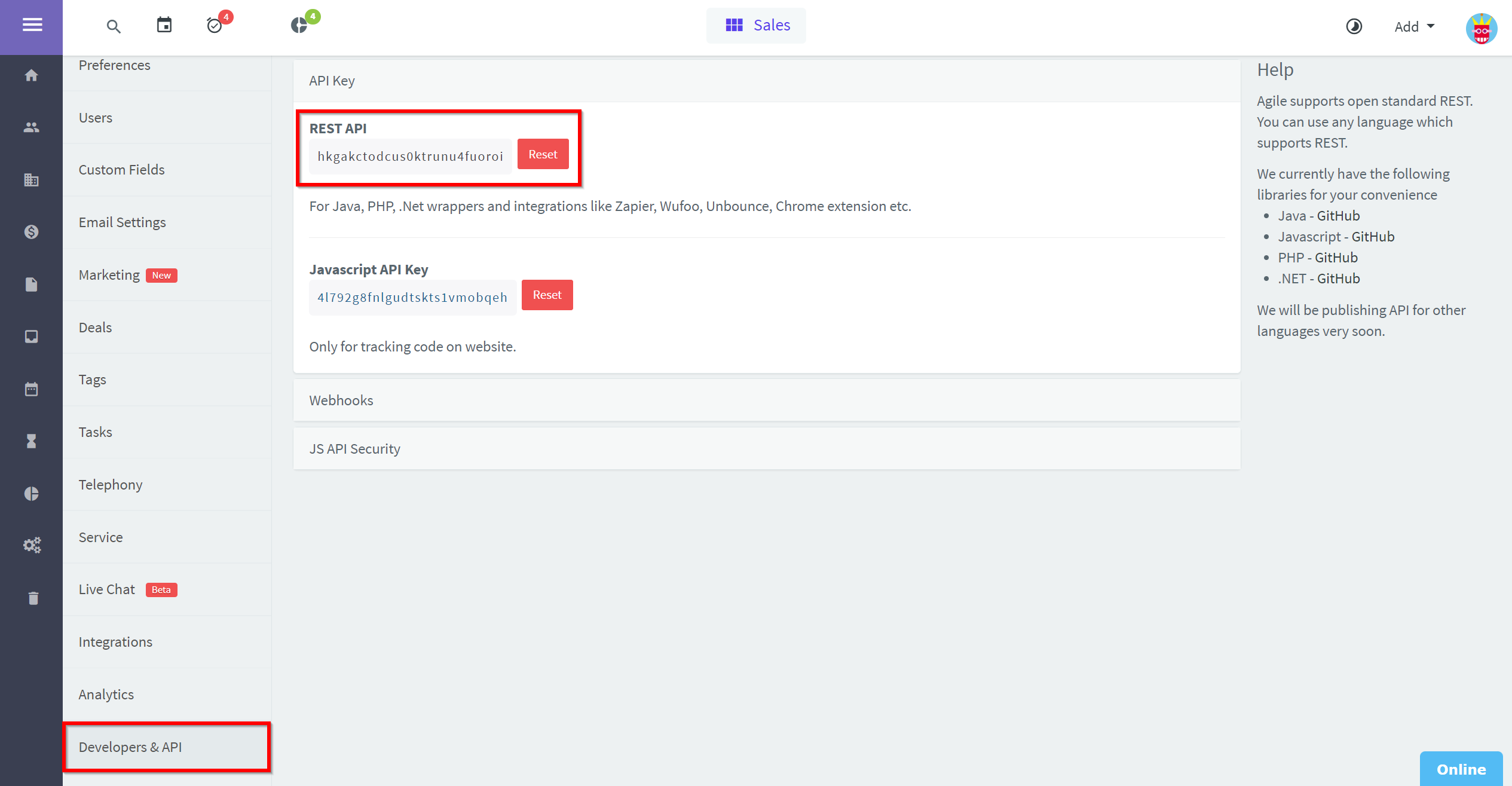1512x786 pixels.
Task: Select Developers & API menu item
Action: click(x=167, y=747)
